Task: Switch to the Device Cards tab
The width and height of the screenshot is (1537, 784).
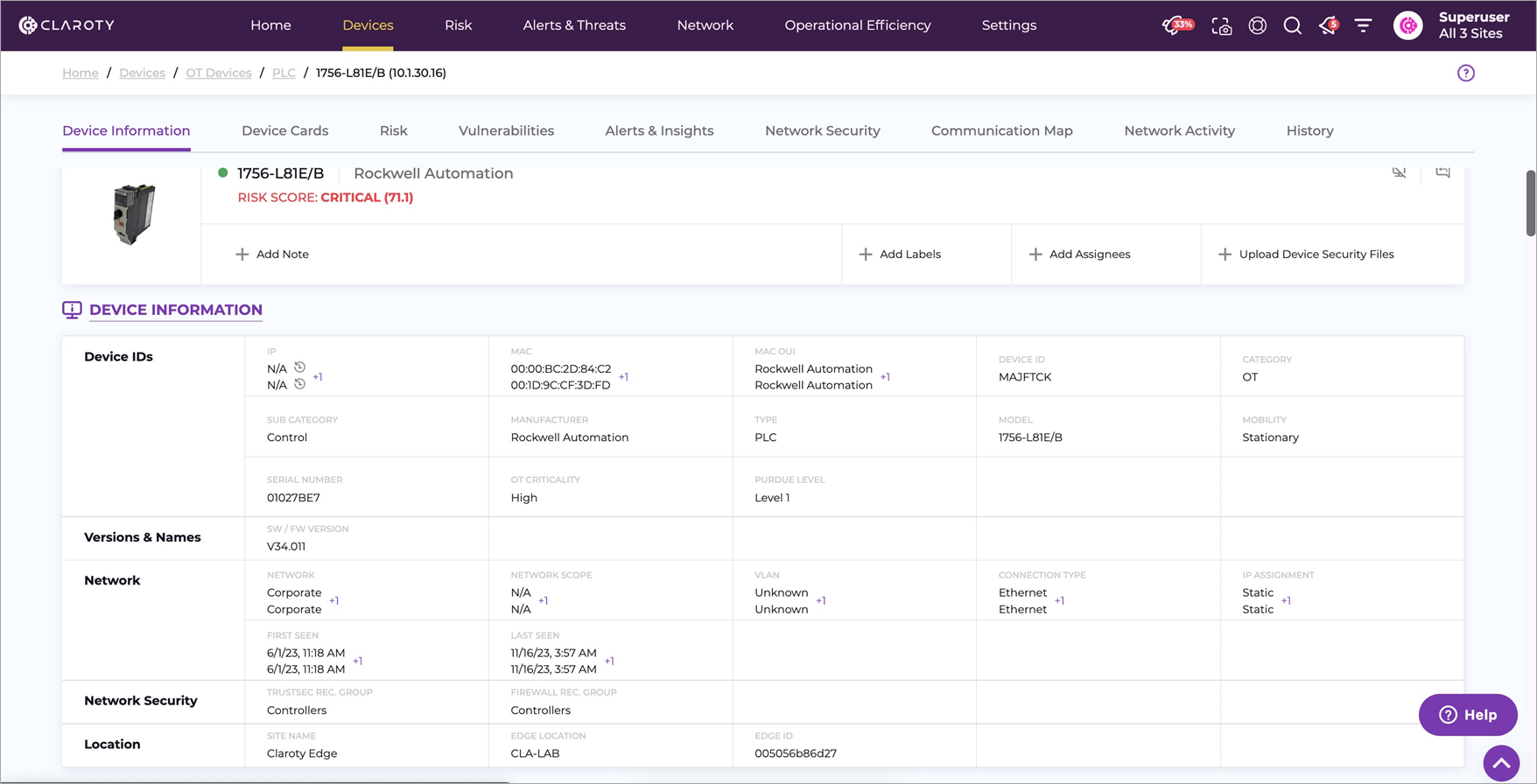Action: pos(285,131)
